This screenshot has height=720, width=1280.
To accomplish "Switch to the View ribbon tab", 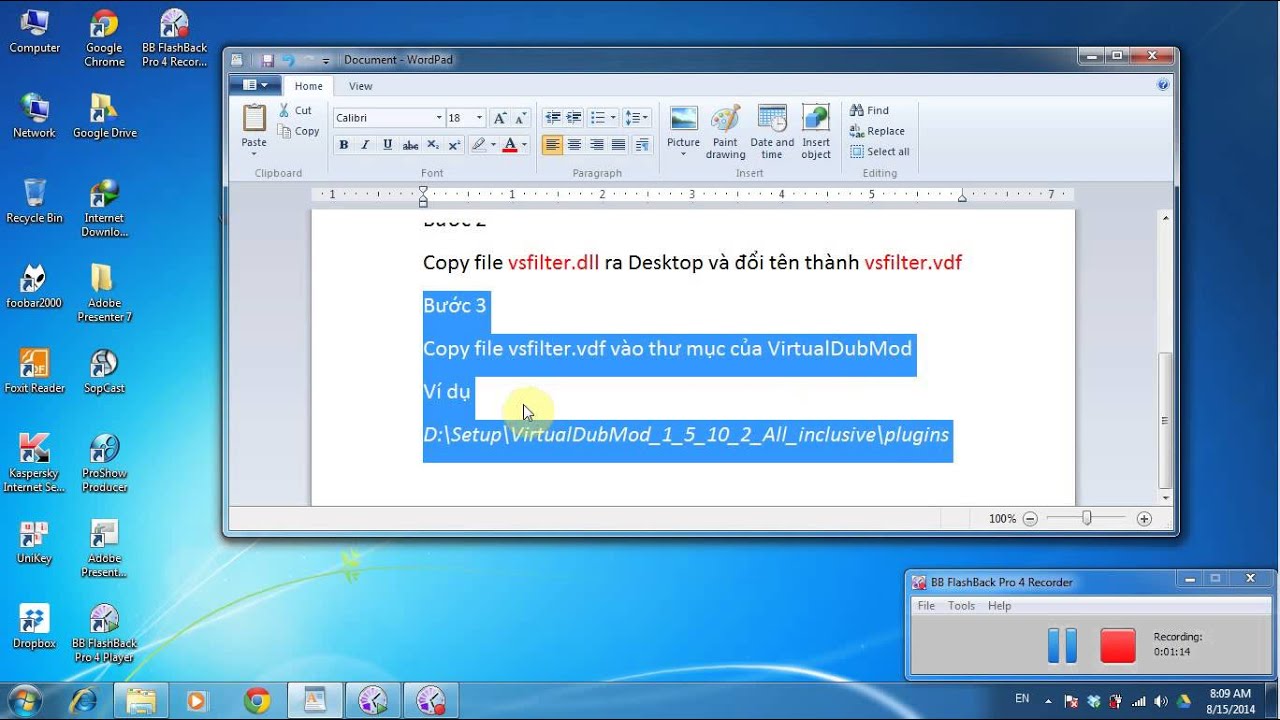I will (x=360, y=86).
